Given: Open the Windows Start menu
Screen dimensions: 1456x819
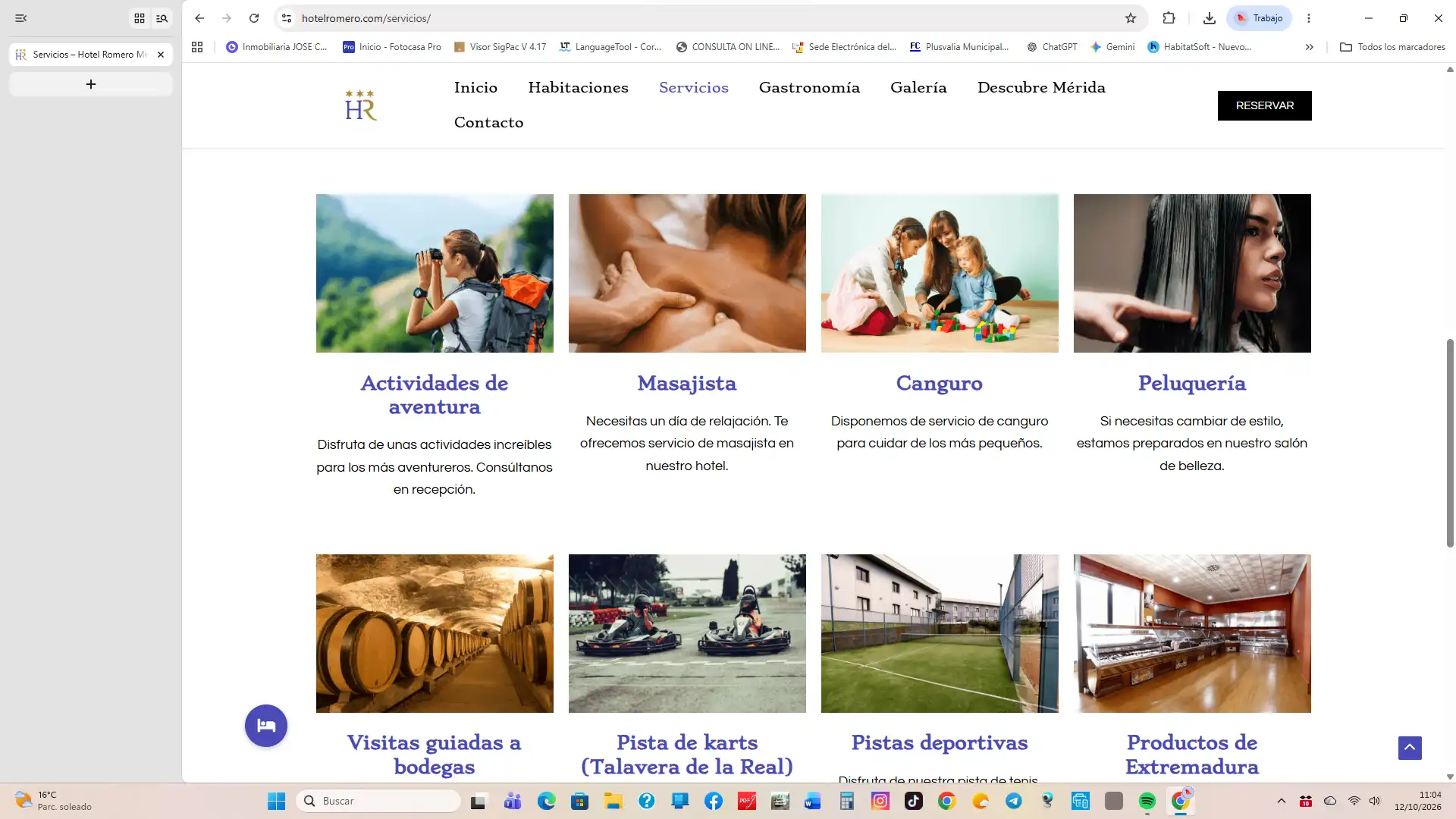Looking at the screenshot, I should coord(277,801).
